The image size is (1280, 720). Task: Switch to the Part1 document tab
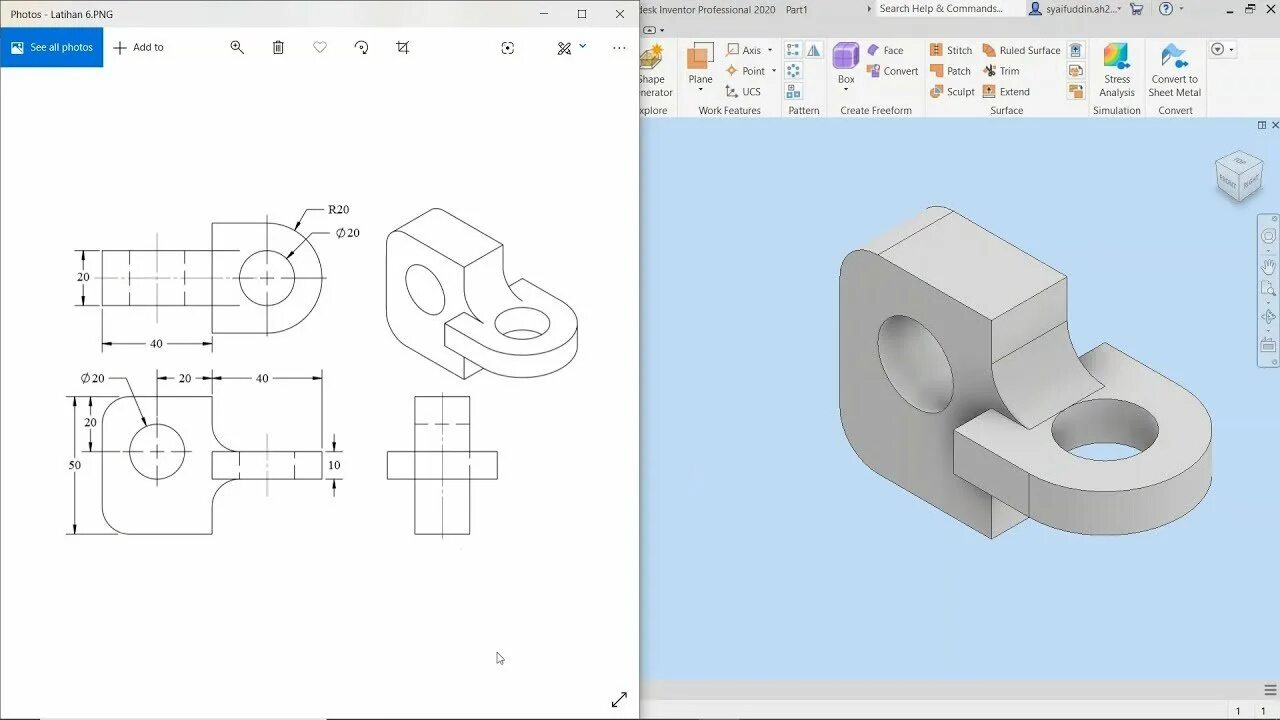pyautogui.click(x=797, y=9)
